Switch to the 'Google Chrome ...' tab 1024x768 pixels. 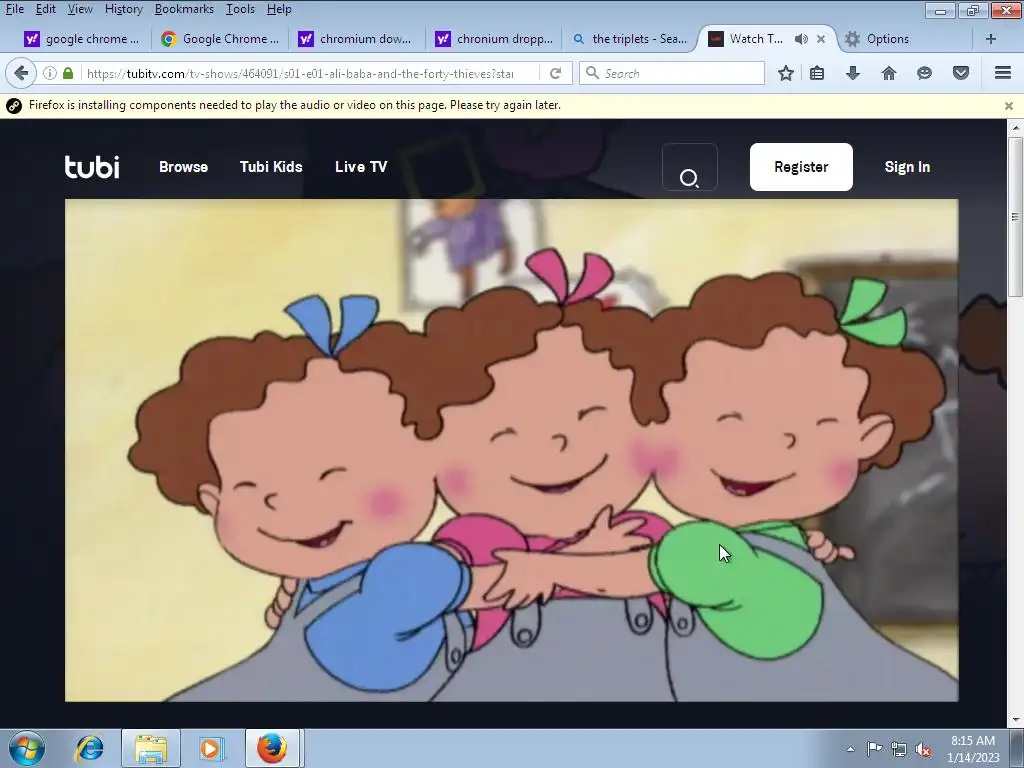tap(219, 39)
